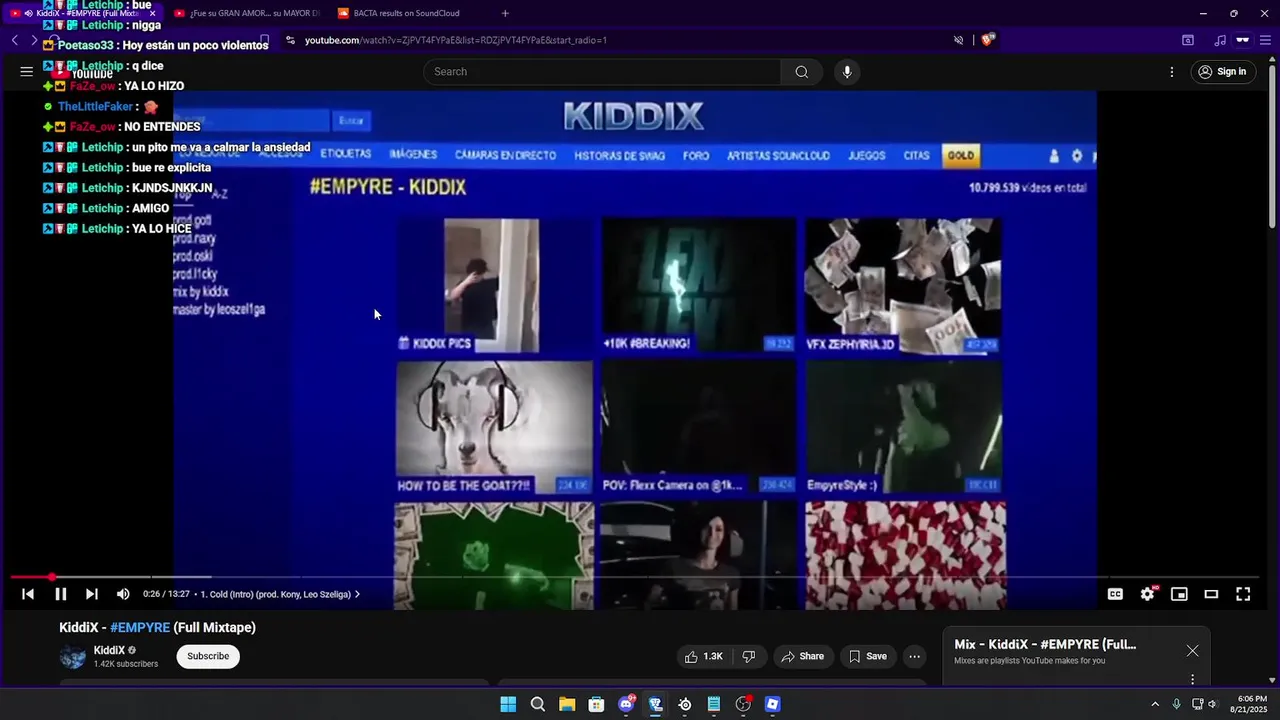Viewport: 1280px width, 720px height.
Task: Click the search magnifier button
Action: (x=802, y=72)
